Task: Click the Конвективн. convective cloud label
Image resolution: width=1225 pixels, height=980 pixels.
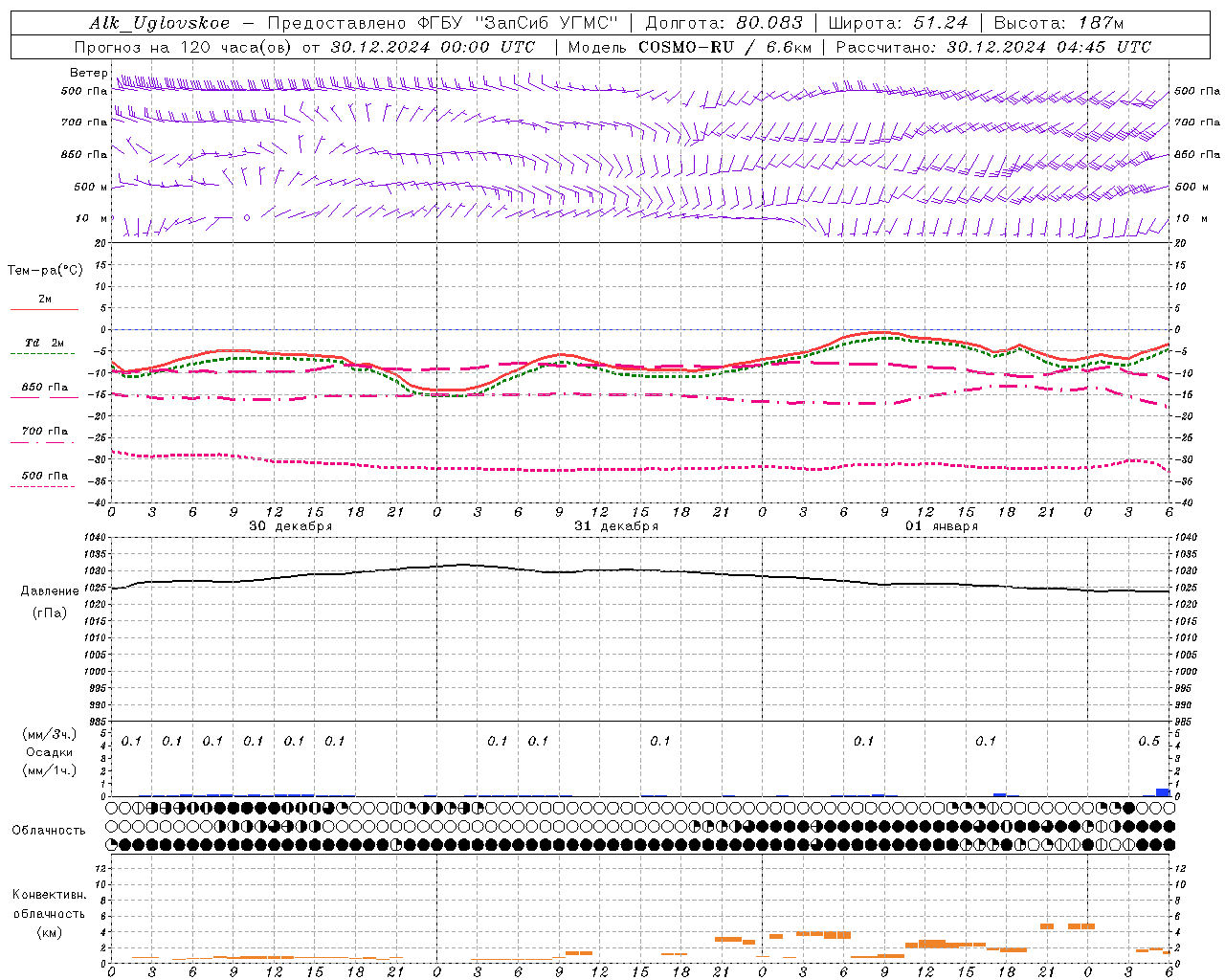Action: click(x=50, y=895)
